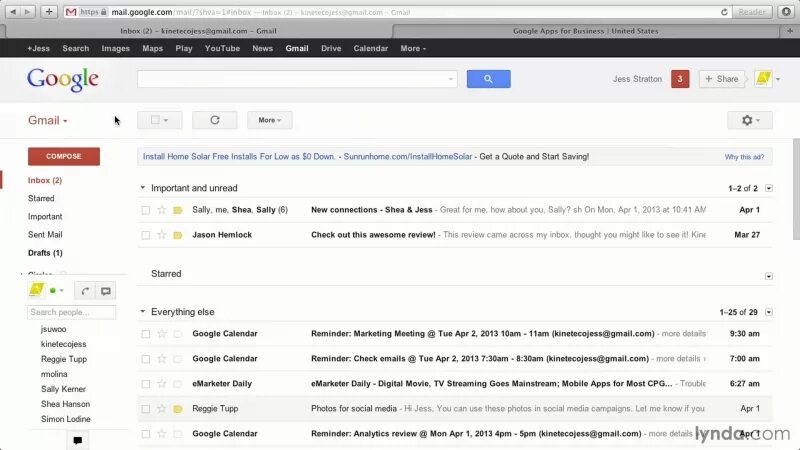
Task: Open Important and unread section options arrow
Action: click(x=769, y=188)
